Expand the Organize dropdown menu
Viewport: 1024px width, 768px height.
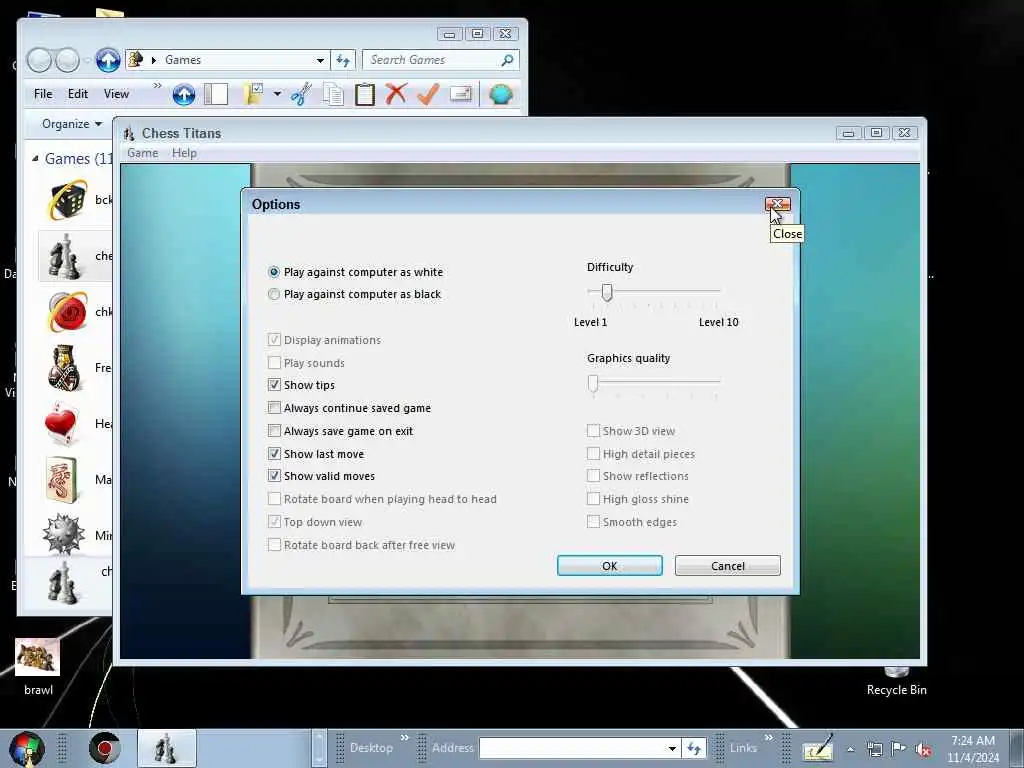coord(72,124)
